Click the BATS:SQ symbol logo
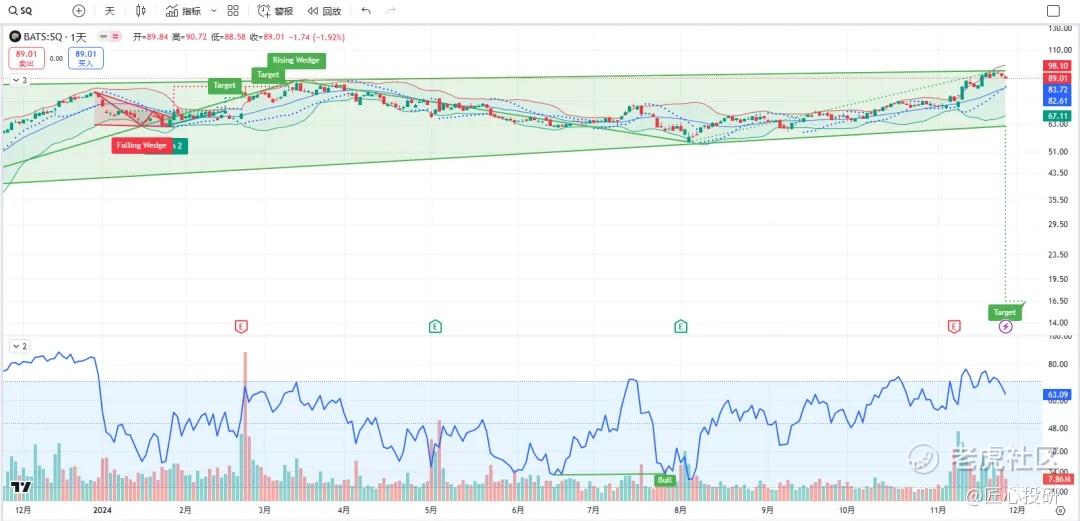This screenshot has height=521, width=1080. click(x=15, y=37)
